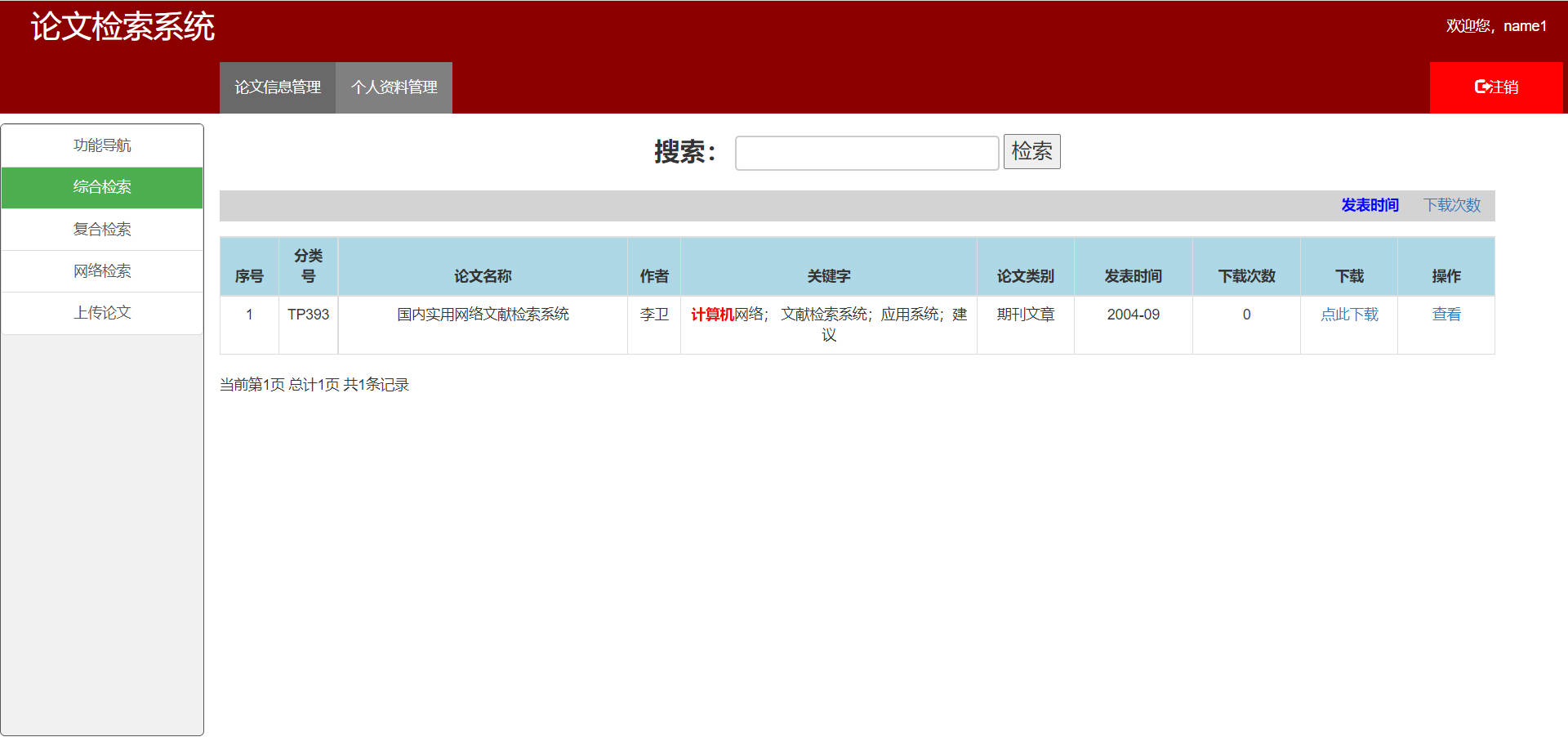Click the 点此下载 link for TP393
The height and width of the screenshot is (737, 1568).
[x=1349, y=315]
